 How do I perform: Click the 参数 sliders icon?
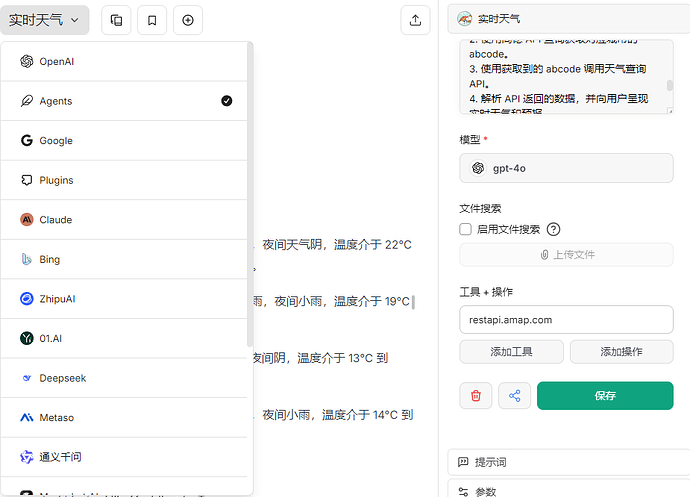pyautogui.click(x=463, y=492)
